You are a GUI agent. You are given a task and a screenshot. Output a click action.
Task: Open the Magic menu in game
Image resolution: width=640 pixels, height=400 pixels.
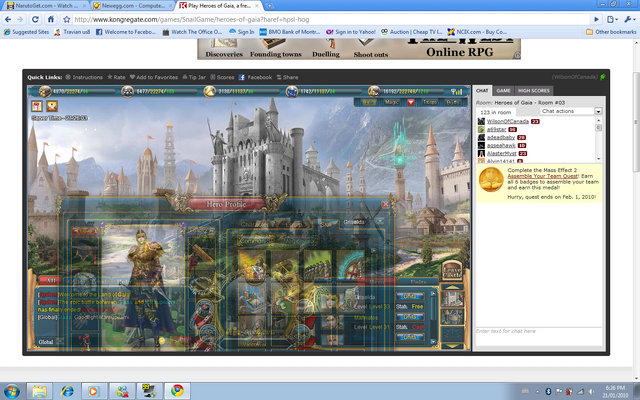pos(391,102)
